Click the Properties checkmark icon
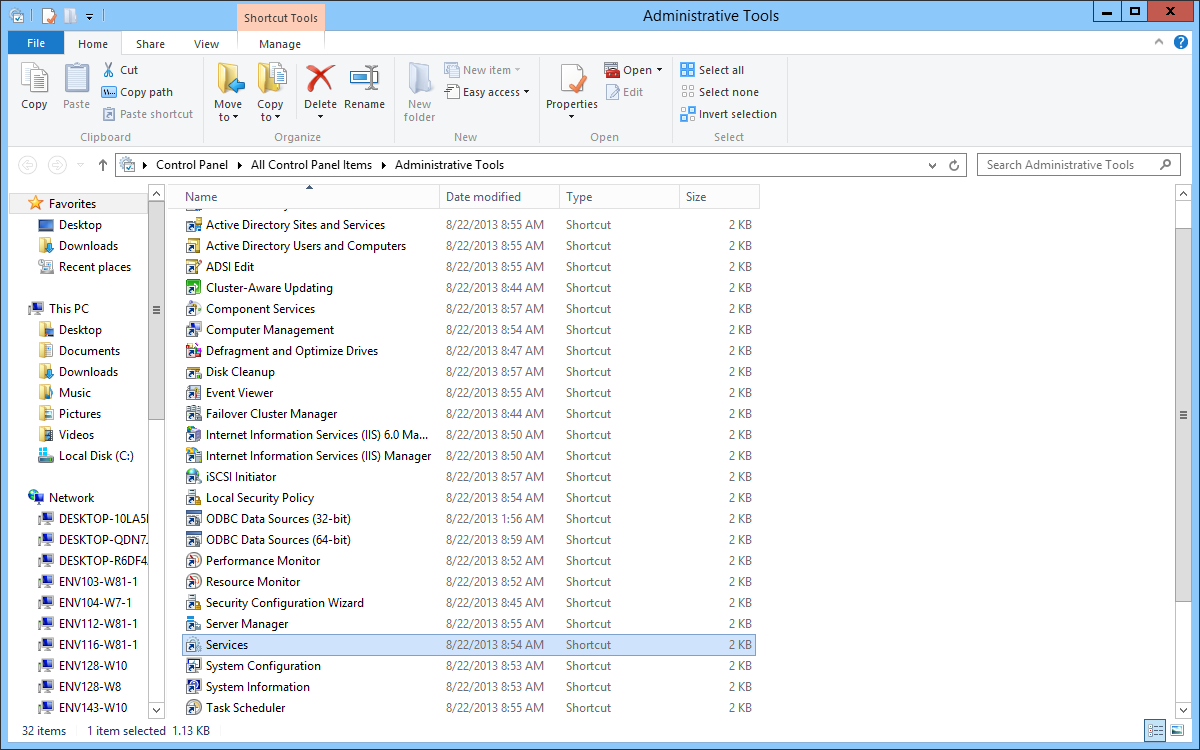 [x=572, y=78]
